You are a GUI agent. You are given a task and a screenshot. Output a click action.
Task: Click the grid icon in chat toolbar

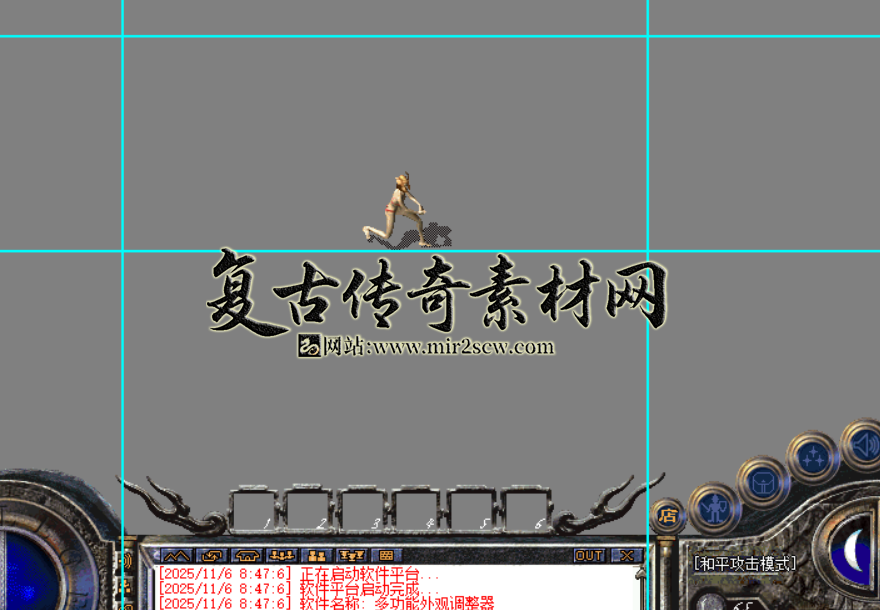point(385,555)
